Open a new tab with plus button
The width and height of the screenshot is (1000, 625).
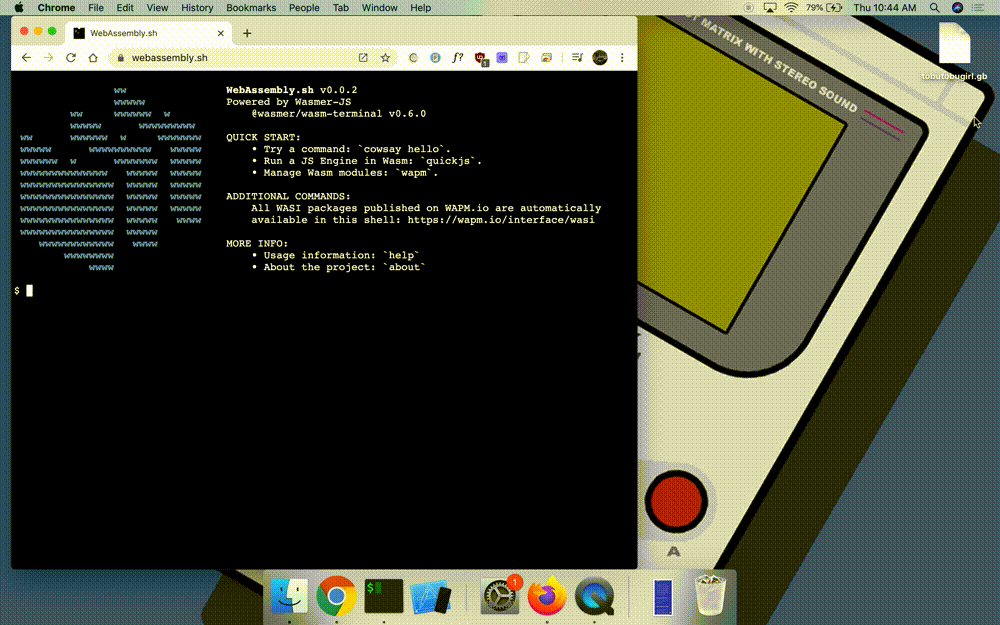coord(247,33)
